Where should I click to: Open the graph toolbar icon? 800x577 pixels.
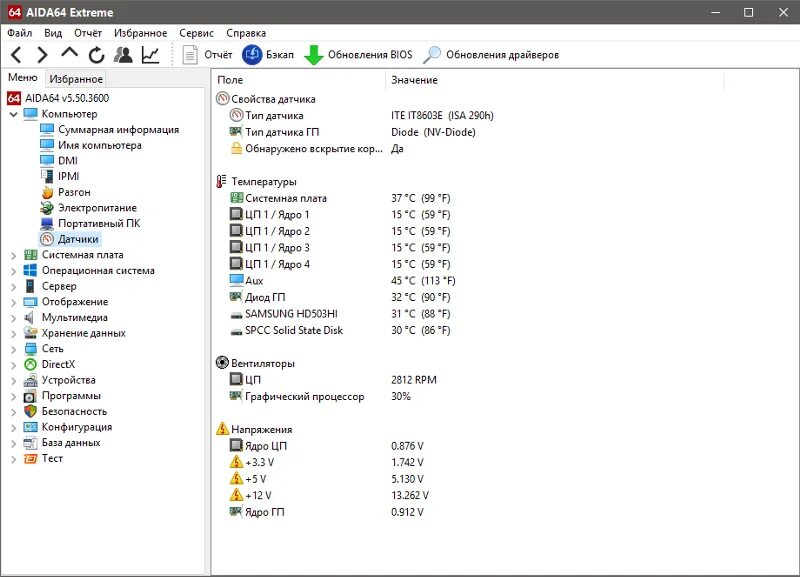click(150, 55)
